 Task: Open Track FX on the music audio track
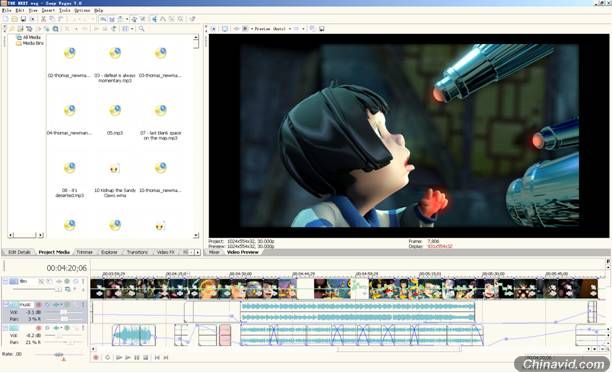point(56,305)
